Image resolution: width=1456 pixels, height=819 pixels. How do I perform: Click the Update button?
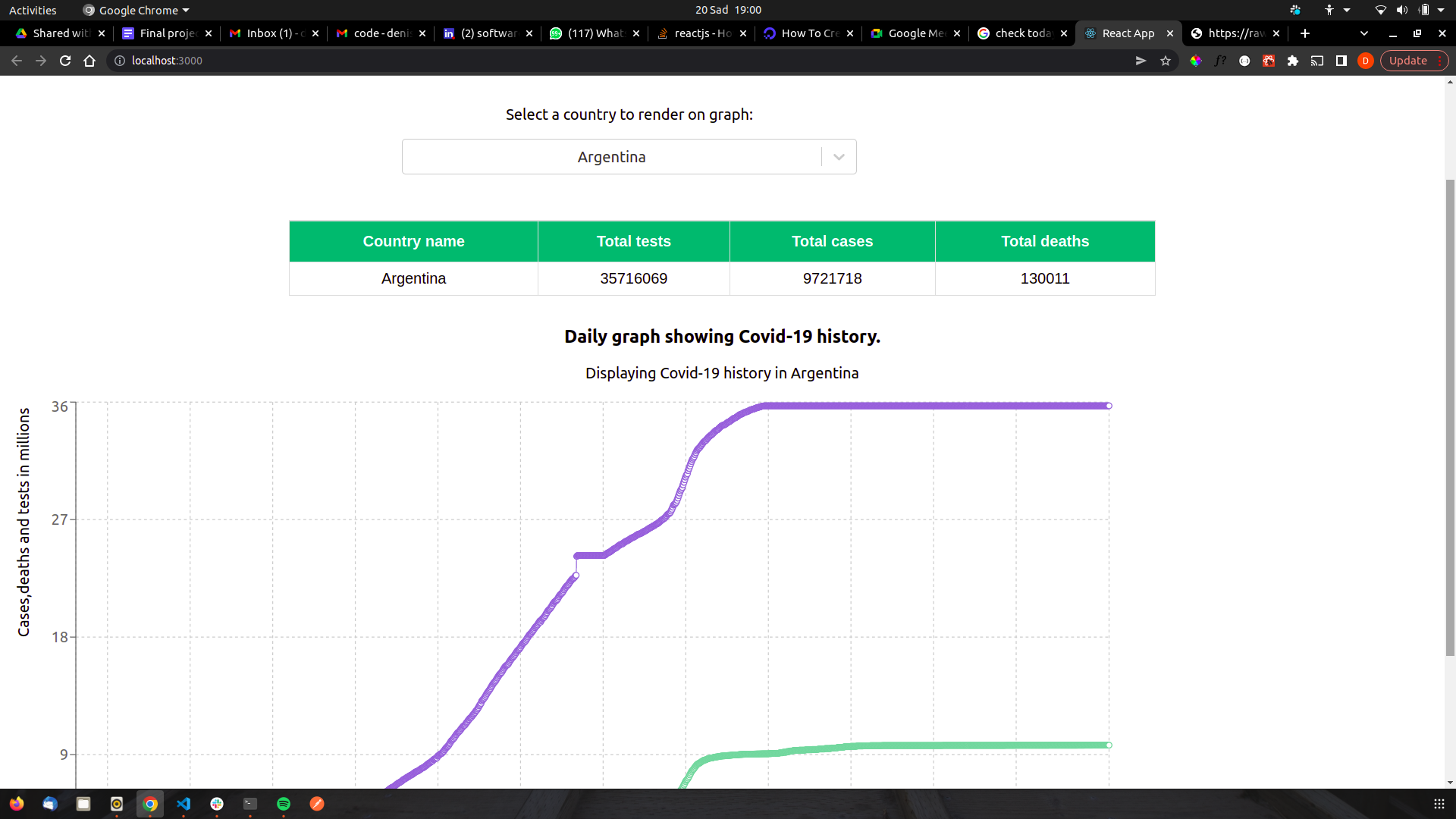pos(1407,61)
